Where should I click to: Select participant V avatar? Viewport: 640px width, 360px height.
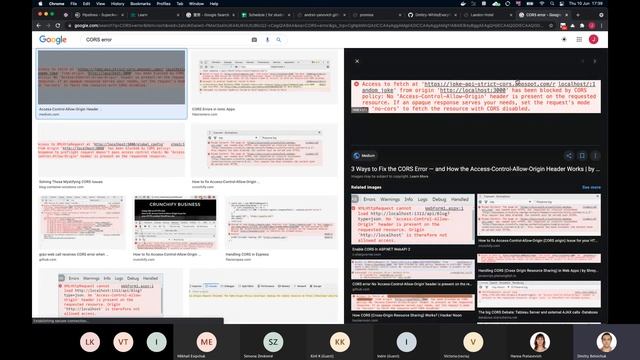[x=473, y=342]
